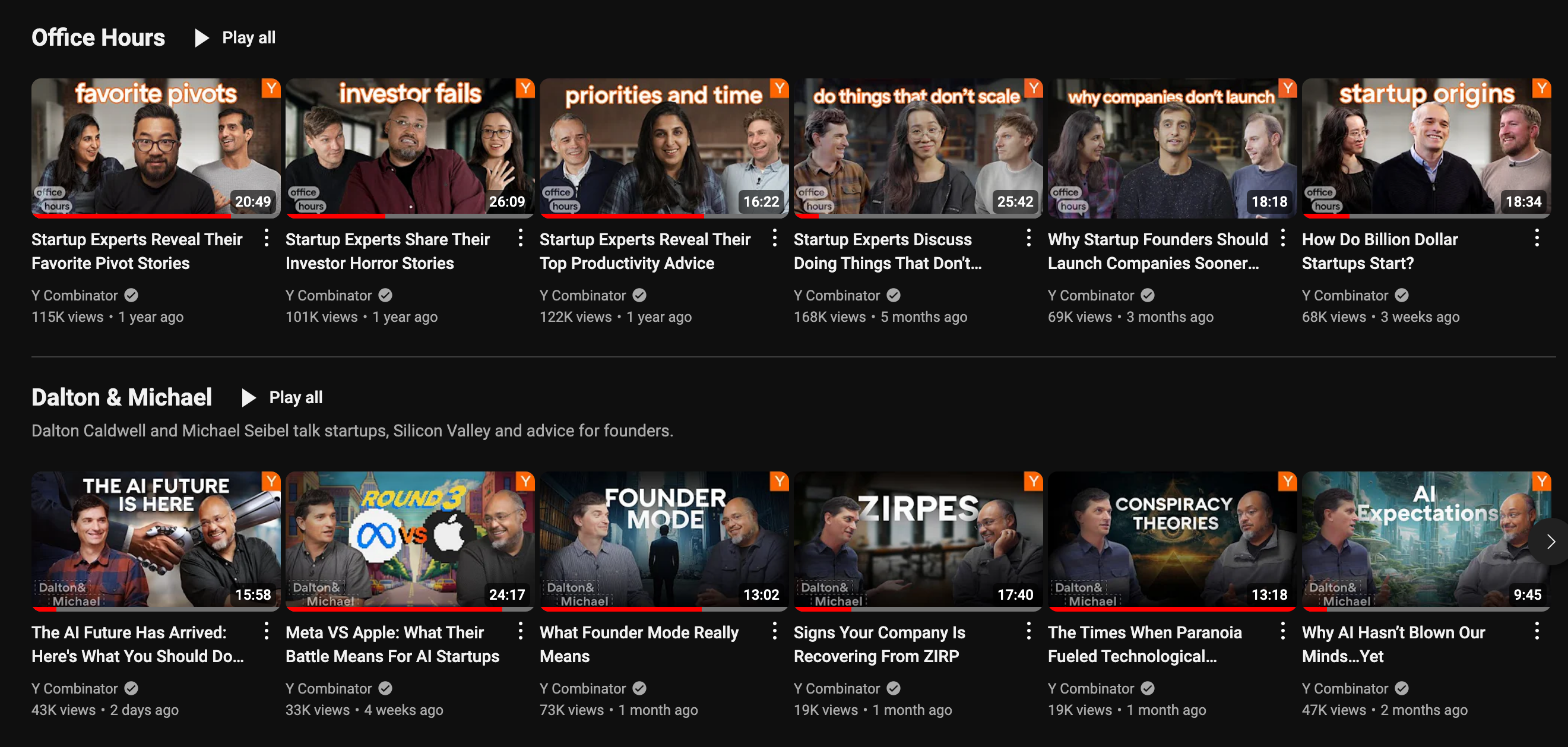Open three-dot menu for Meta VS Apple video
This screenshot has height=747, width=1568.
(x=521, y=631)
